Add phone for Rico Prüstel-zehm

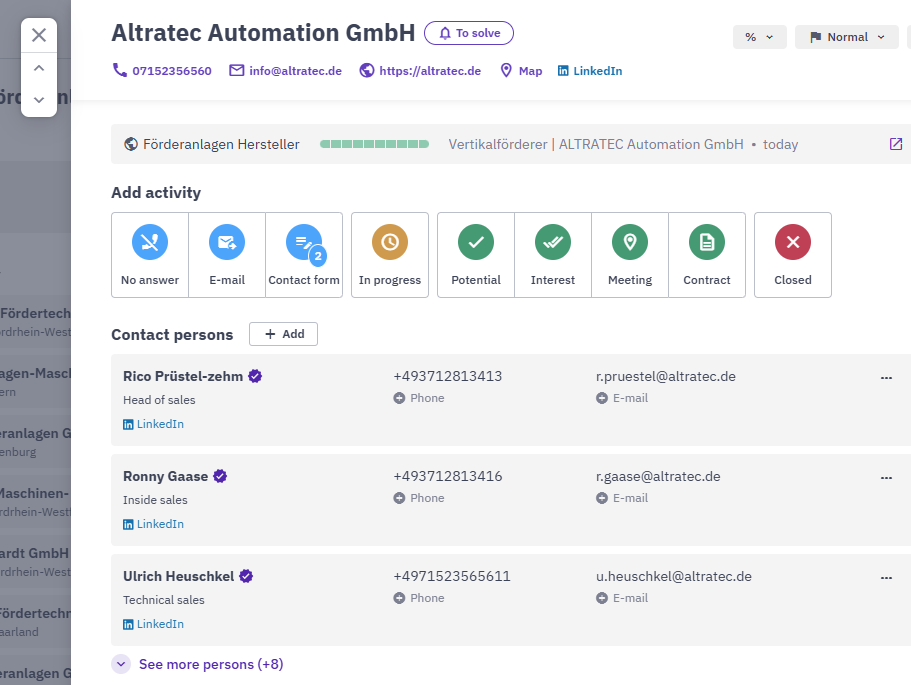point(419,398)
